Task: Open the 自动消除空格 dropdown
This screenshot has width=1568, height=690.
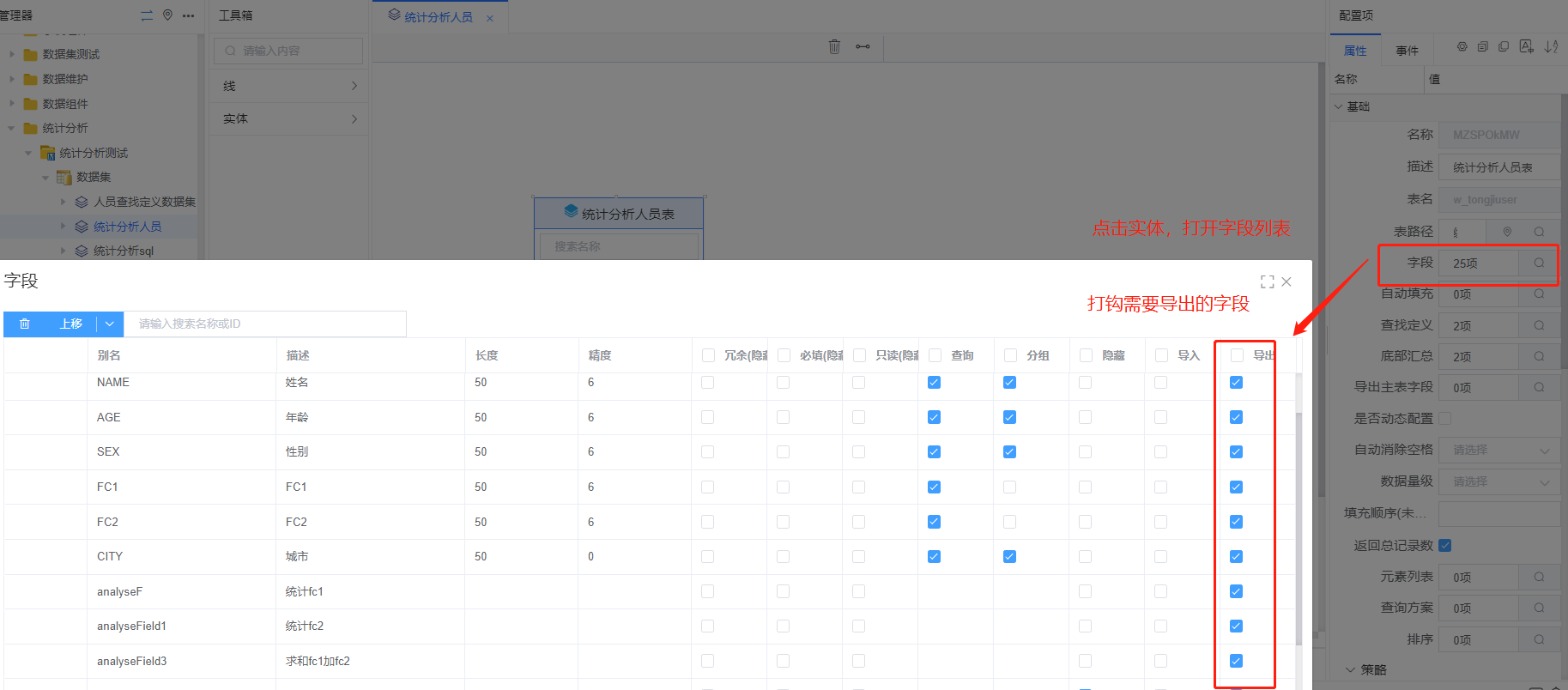Action: pos(1499,450)
